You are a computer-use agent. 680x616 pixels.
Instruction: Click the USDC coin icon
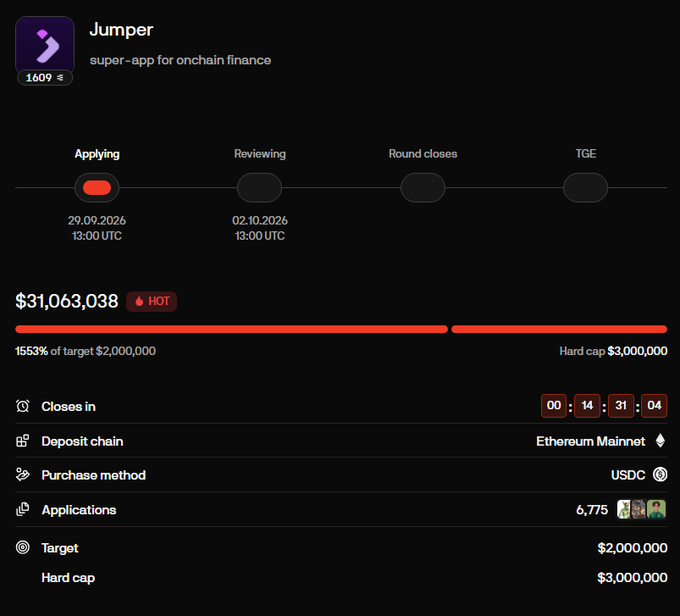660,475
